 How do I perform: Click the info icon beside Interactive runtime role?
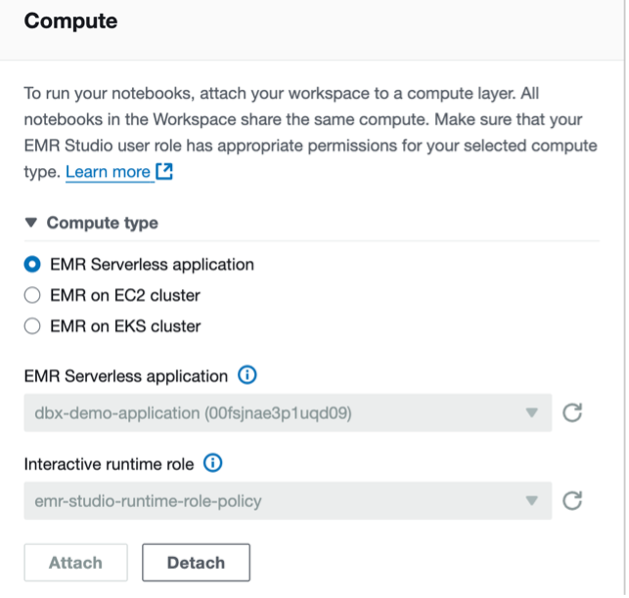click(213, 463)
